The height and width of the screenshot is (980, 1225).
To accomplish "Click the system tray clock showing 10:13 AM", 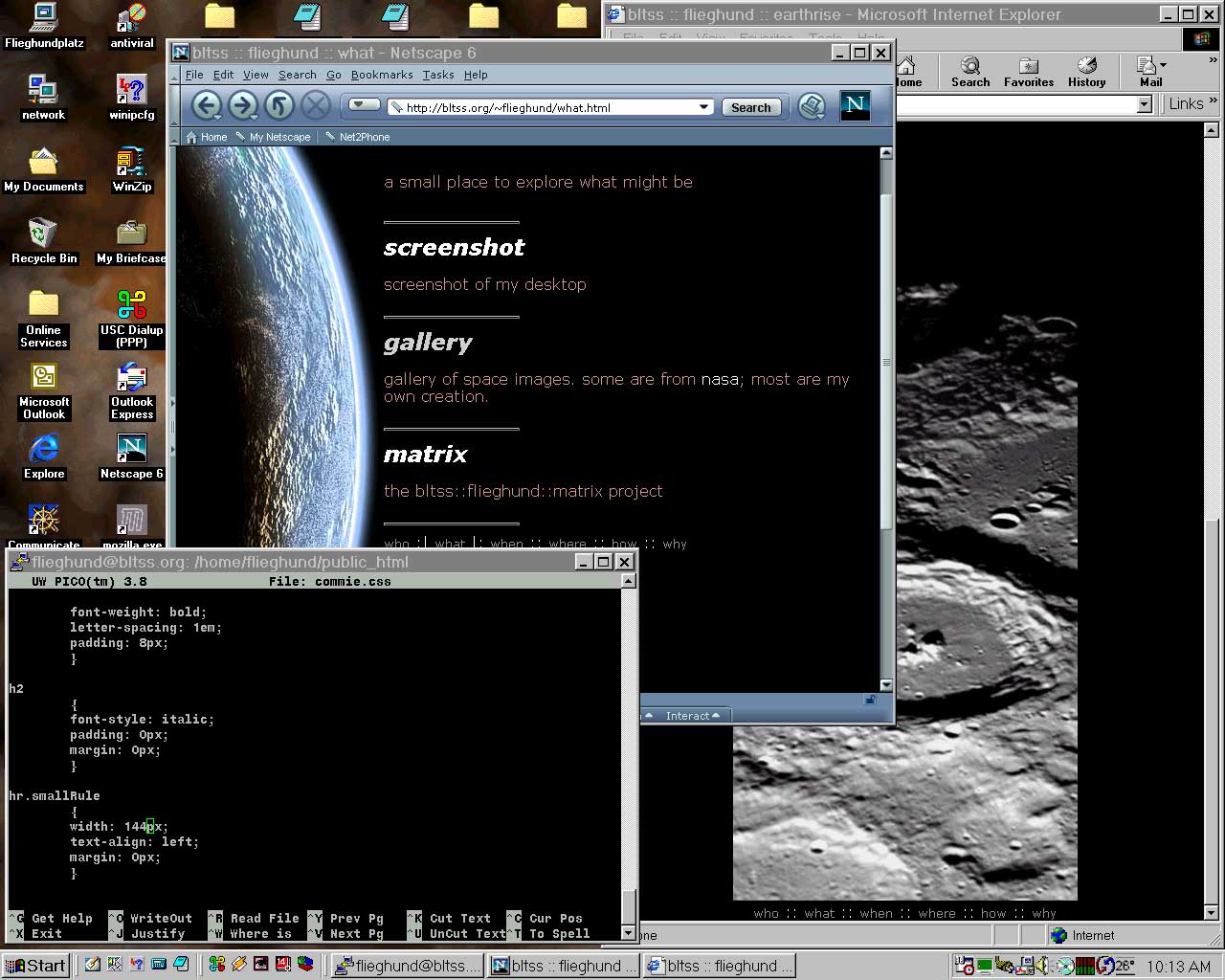I will click(1178, 967).
